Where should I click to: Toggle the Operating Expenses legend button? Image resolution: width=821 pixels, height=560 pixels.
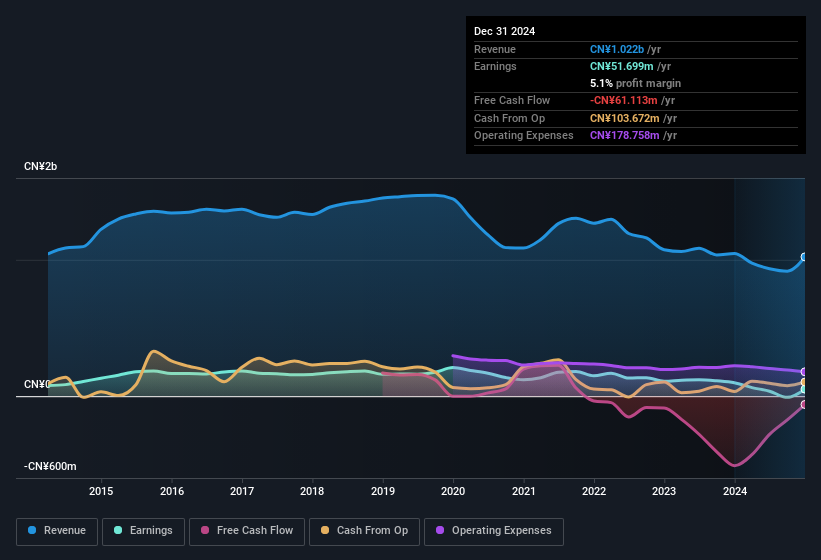point(494,531)
